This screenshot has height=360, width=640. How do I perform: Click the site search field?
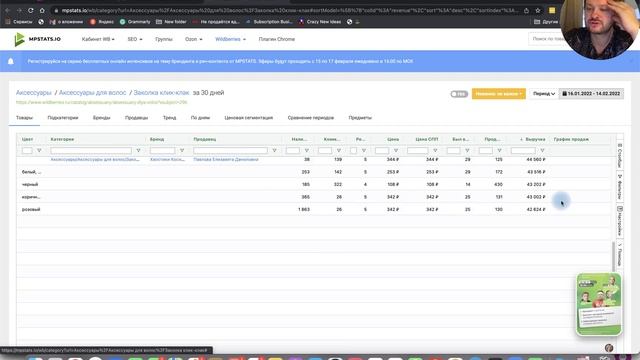pyautogui.click(x=547, y=39)
